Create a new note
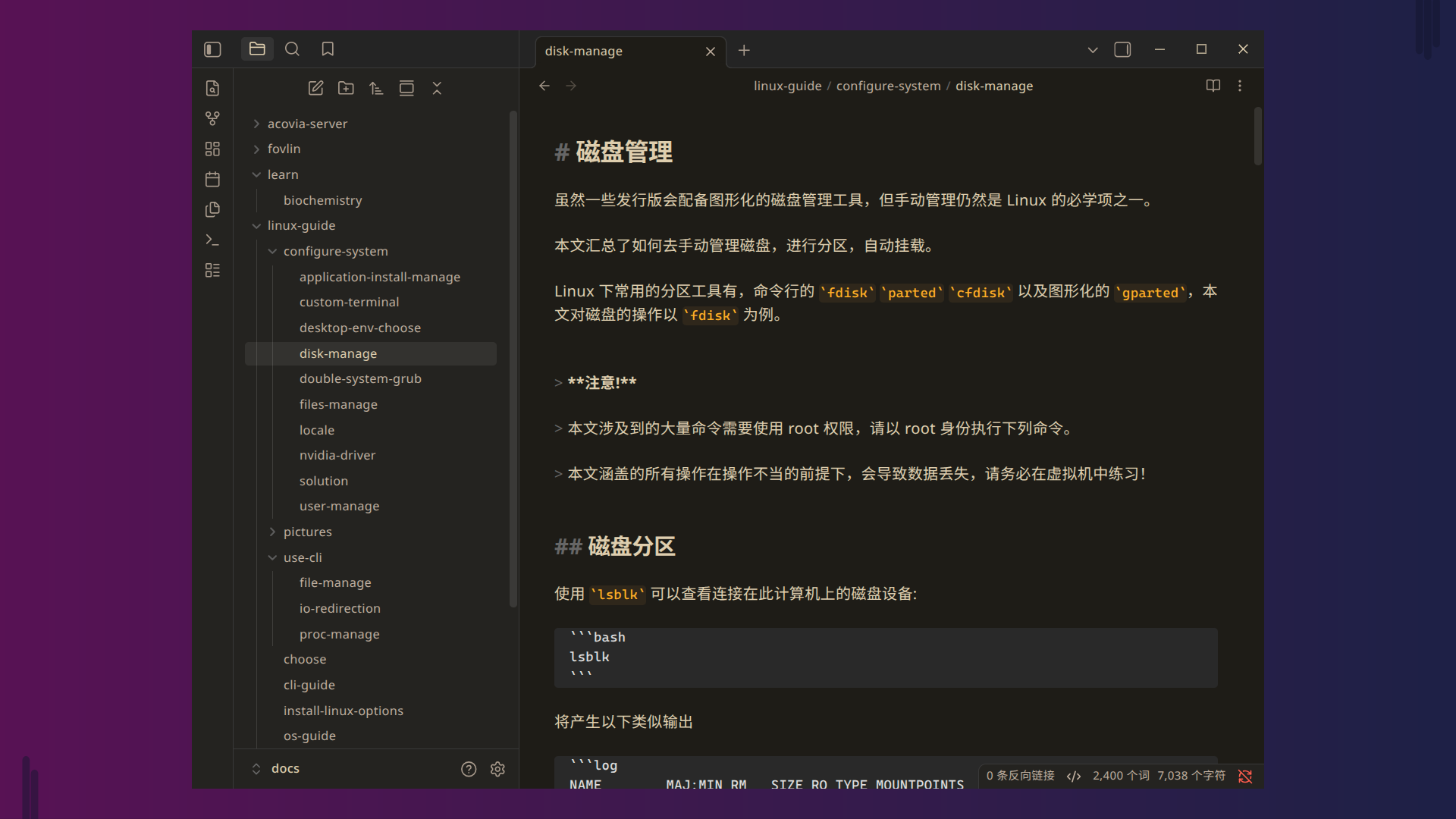The image size is (1456, 819). [315, 89]
